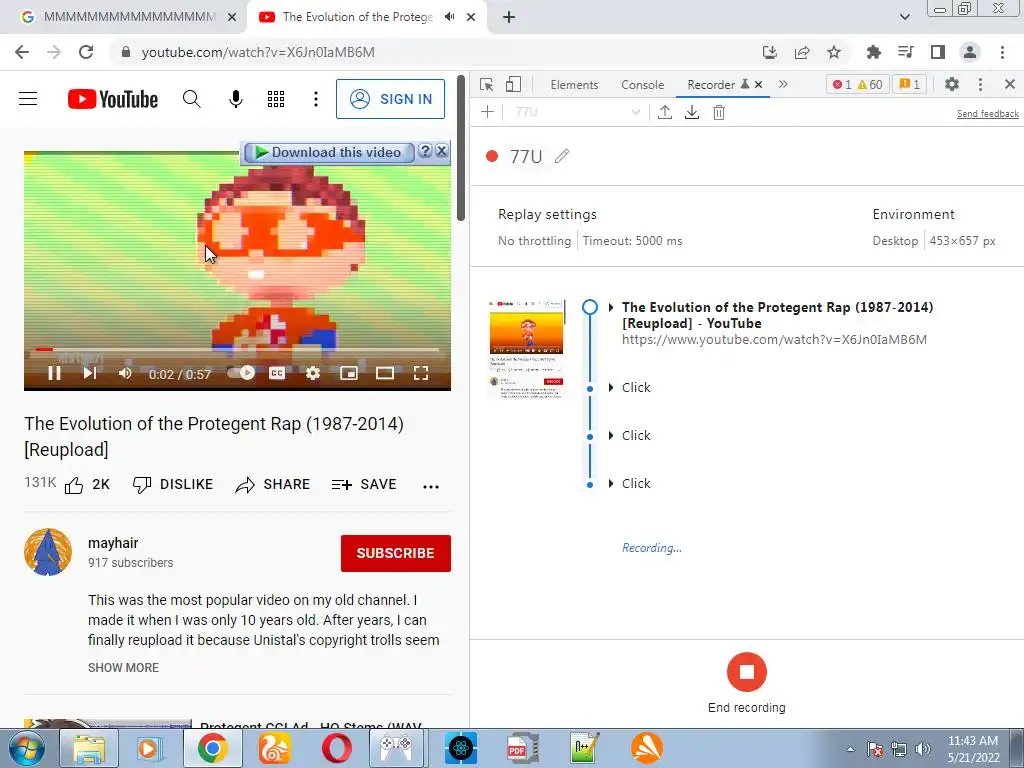The height and width of the screenshot is (768, 1024).
Task: Click the SHARE button
Action: [x=273, y=485]
